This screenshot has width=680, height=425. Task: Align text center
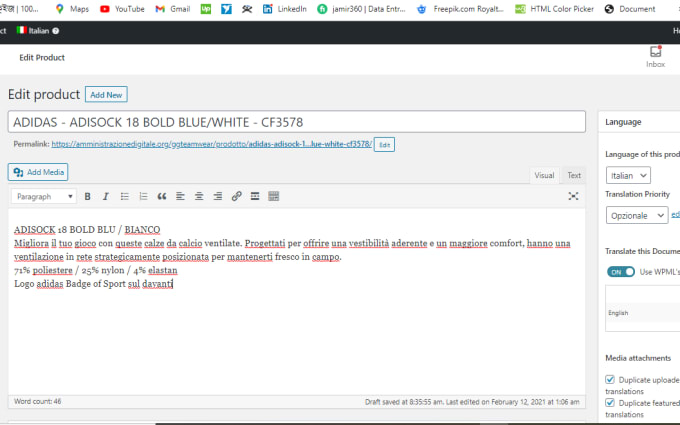(x=199, y=196)
